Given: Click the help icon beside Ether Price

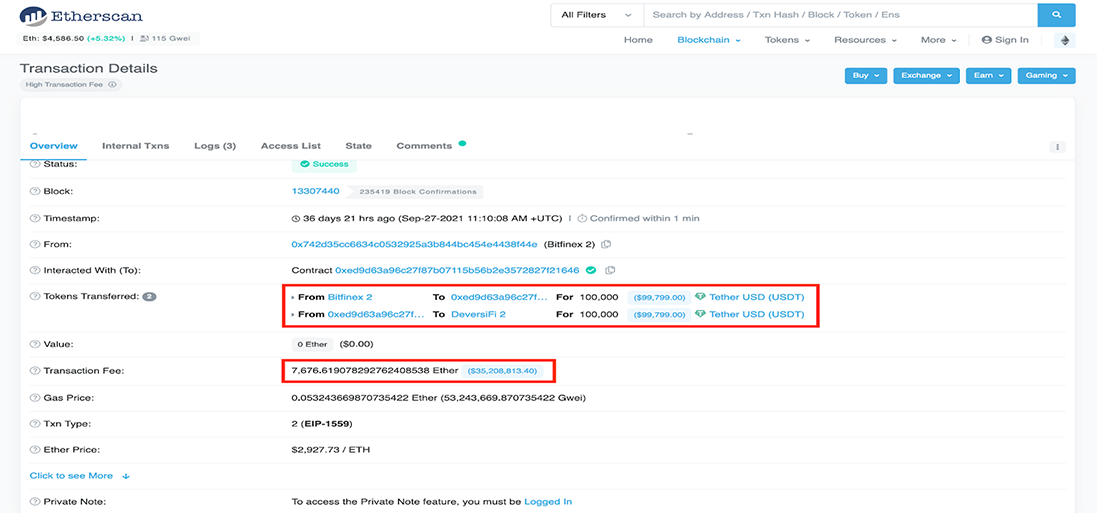Looking at the screenshot, I should coord(34,449).
